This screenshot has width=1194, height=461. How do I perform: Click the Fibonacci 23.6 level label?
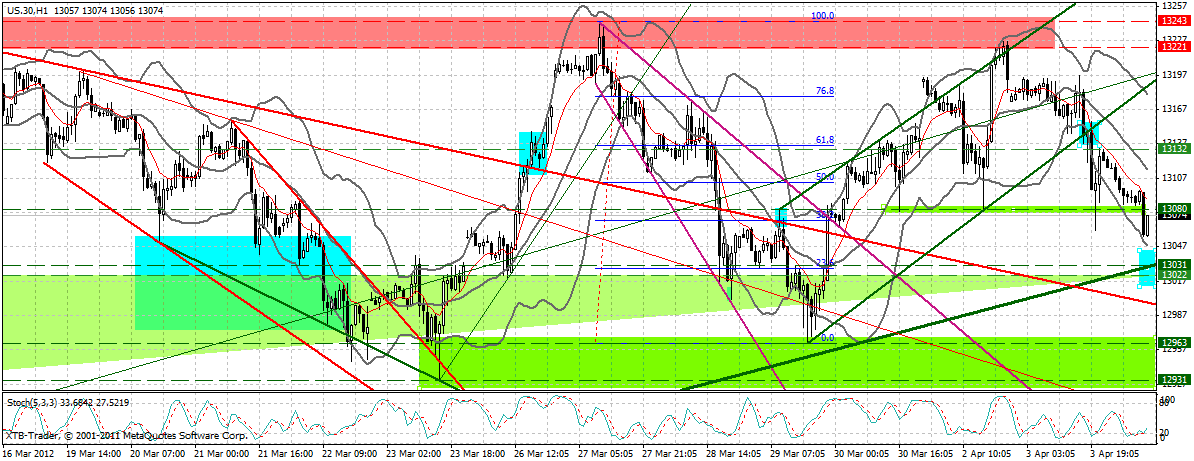pyautogui.click(x=825, y=263)
